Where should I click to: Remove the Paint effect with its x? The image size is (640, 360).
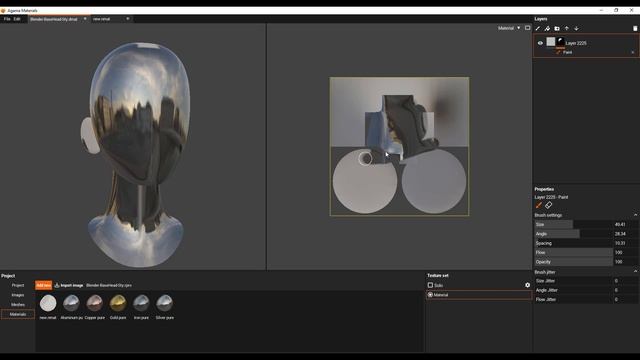(633, 53)
